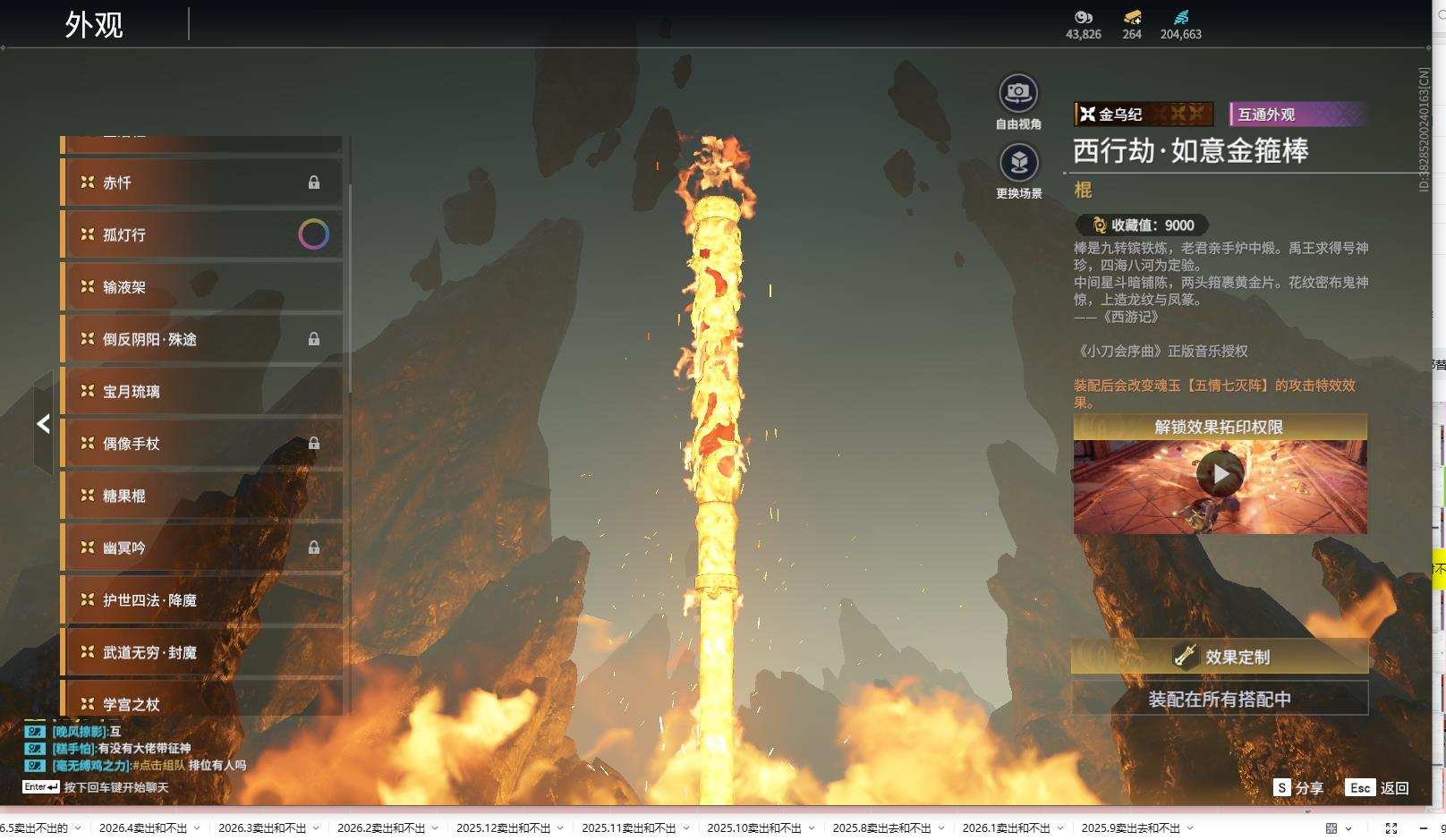Screen dimensions: 1446x840
Task: Click the change scene icon (更换场景)
Action: (1018, 163)
